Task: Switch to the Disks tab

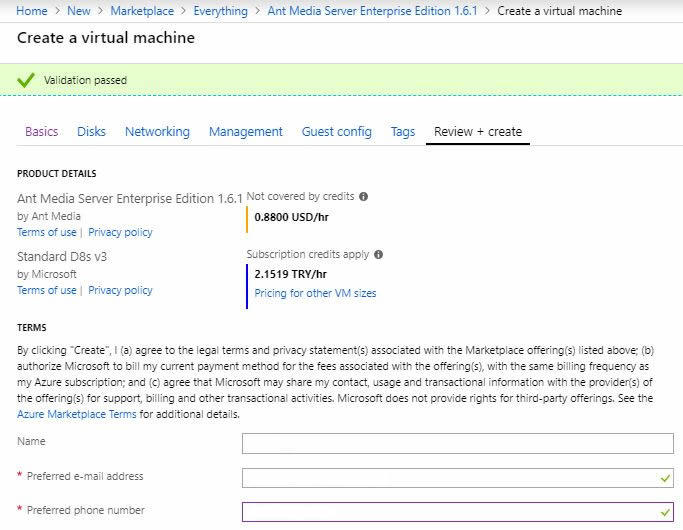Action: pyautogui.click(x=91, y=132)
